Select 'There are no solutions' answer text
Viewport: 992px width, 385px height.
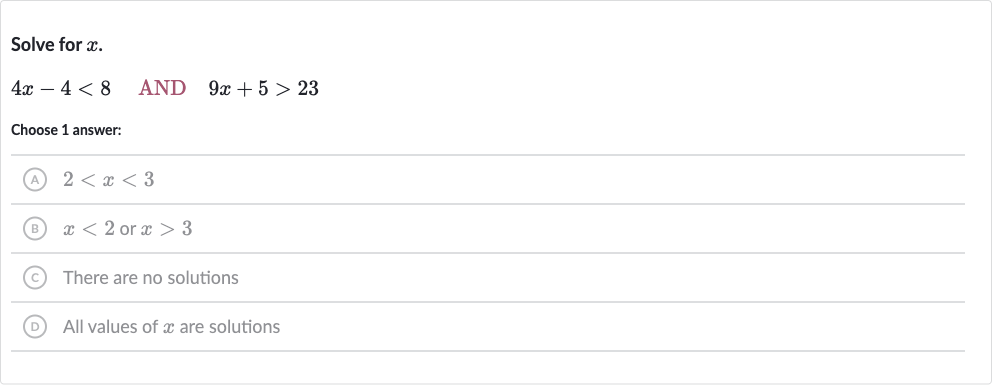pyautogui.click(x=151, y=278)
